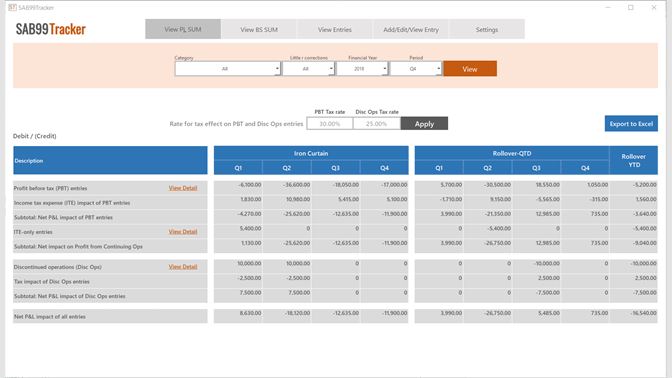The width and height of the screenshot is (672, 378).
Task: Click Net P&L impact of all entries label
Action: click(50, 317)
